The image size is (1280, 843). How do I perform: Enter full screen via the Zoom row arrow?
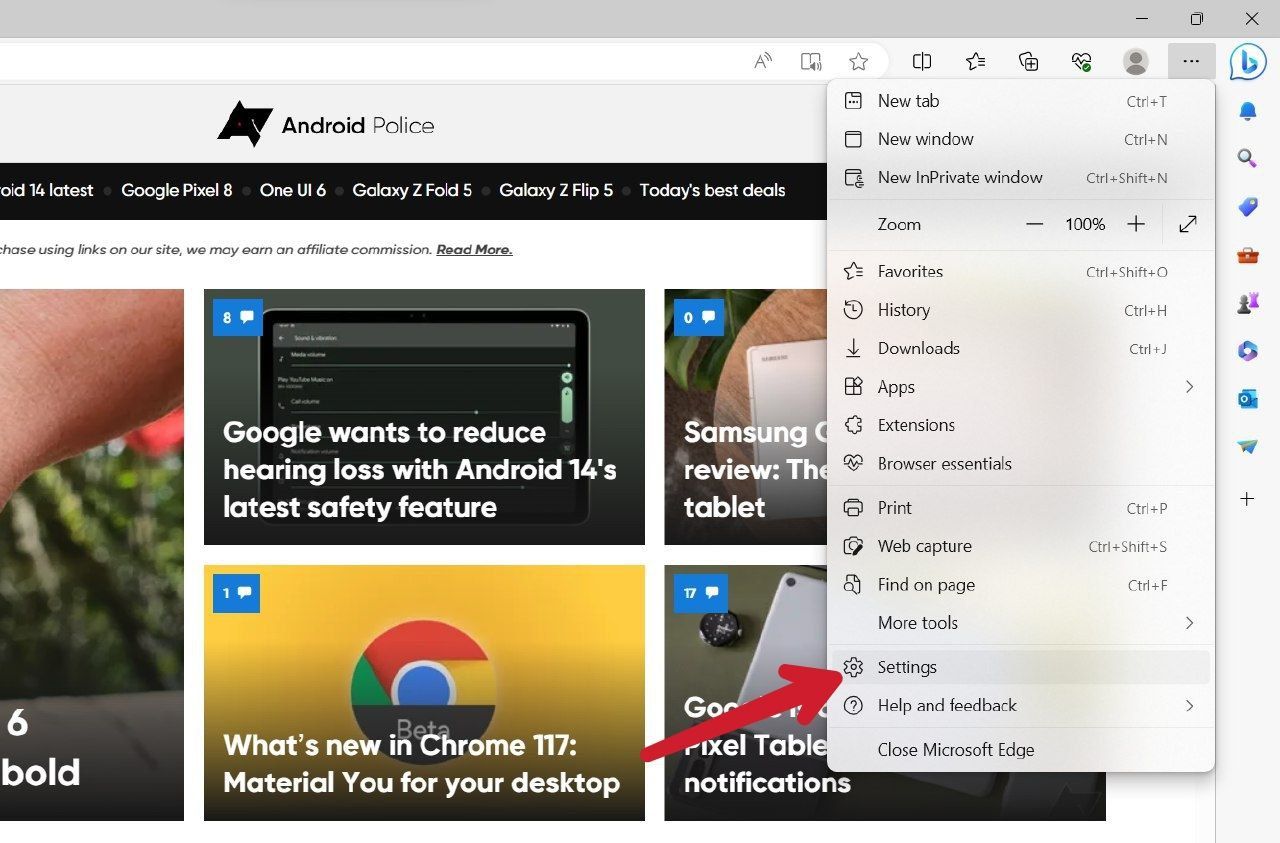(1187, 224)
